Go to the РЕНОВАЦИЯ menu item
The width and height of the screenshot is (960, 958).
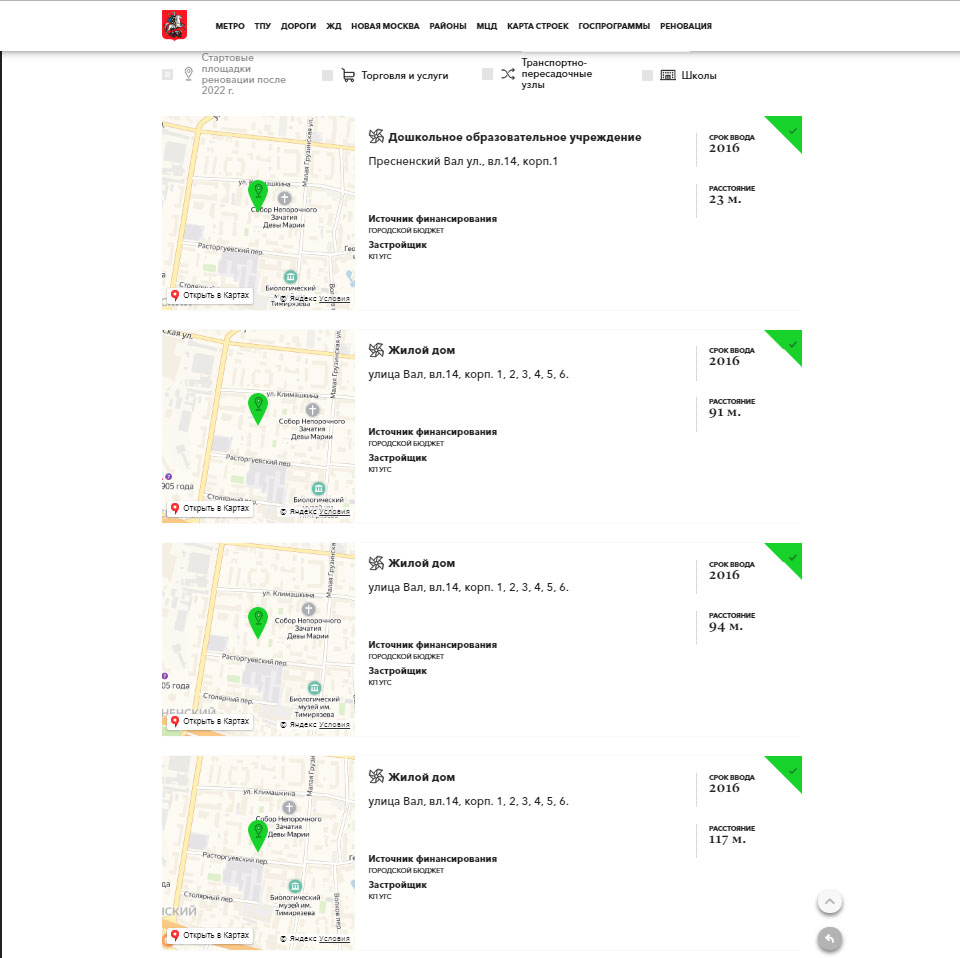[x=686, y=26]
